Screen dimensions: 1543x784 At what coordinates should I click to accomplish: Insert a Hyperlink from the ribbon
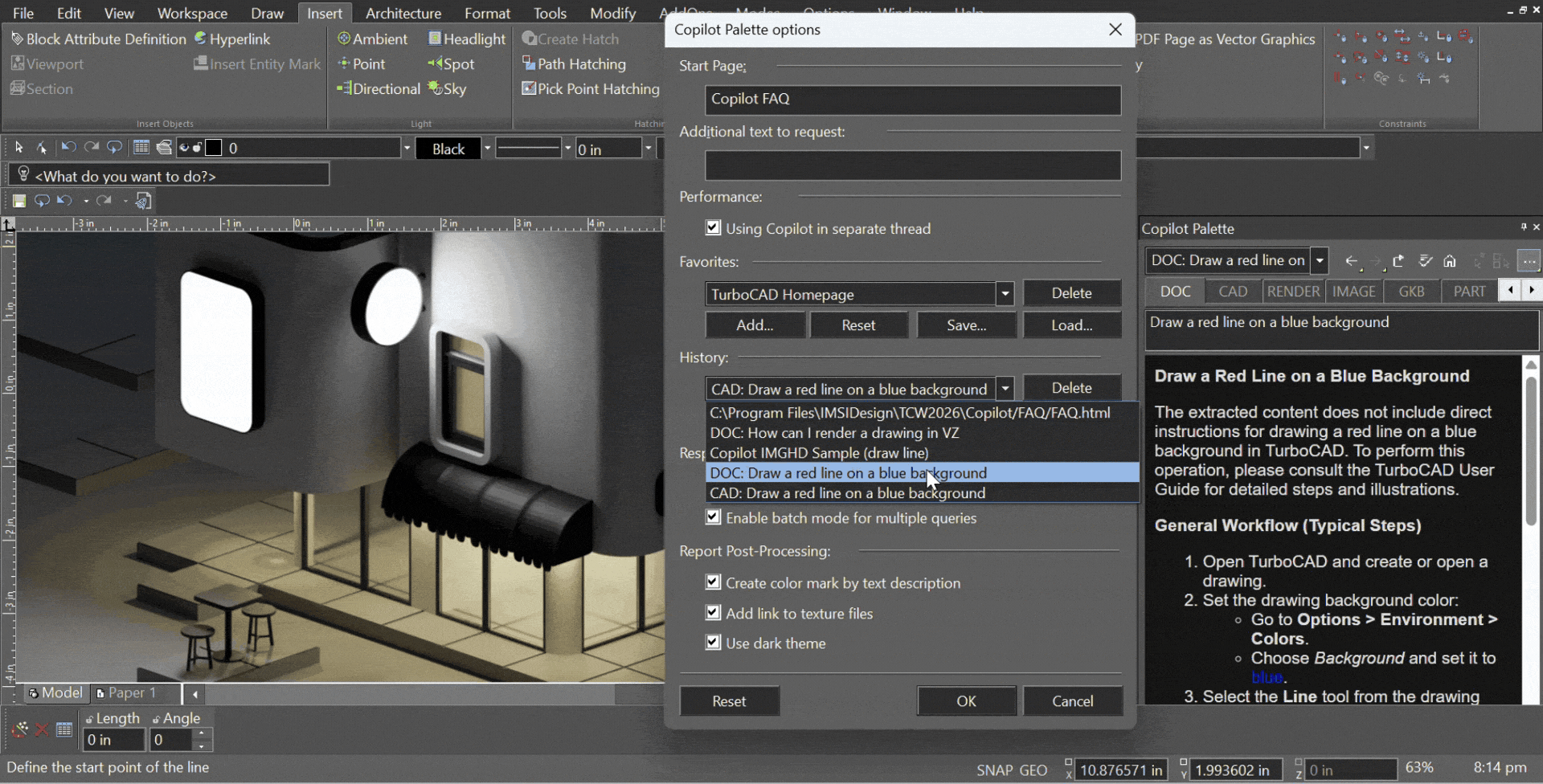pos(232,39)
